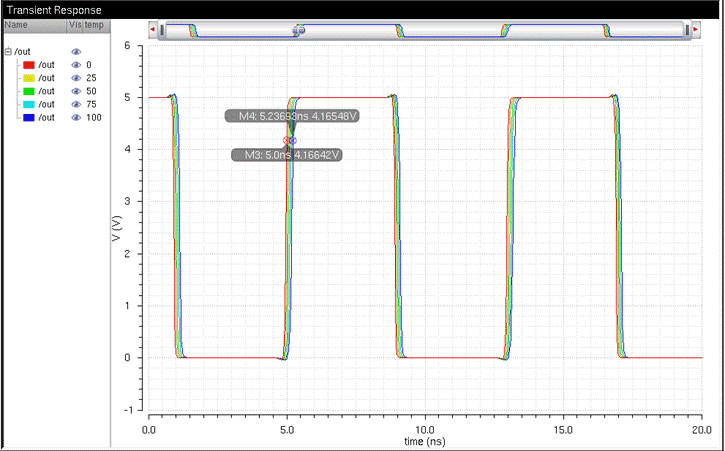Click the blue color swatch for temp 100
The image size is (725, 451).
coord(29,117)
